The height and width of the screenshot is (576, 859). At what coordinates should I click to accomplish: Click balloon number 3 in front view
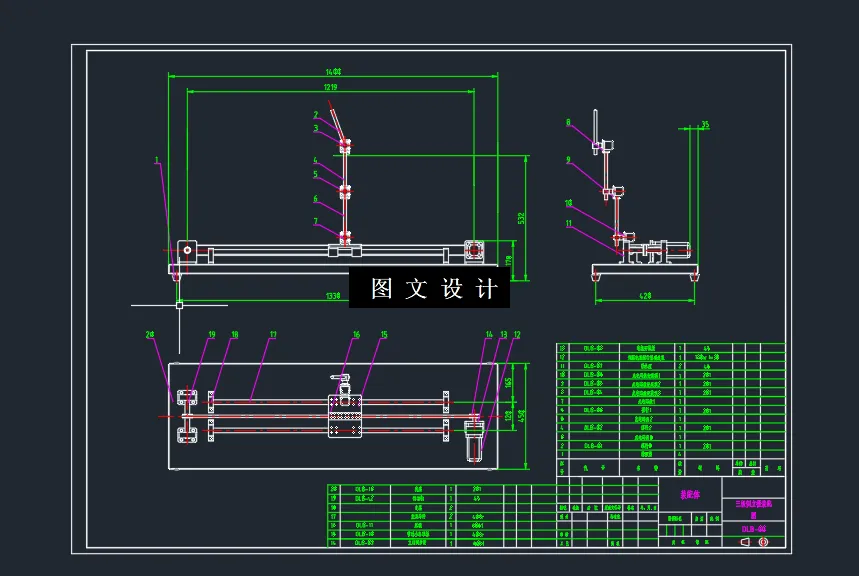tap(316, 128)
